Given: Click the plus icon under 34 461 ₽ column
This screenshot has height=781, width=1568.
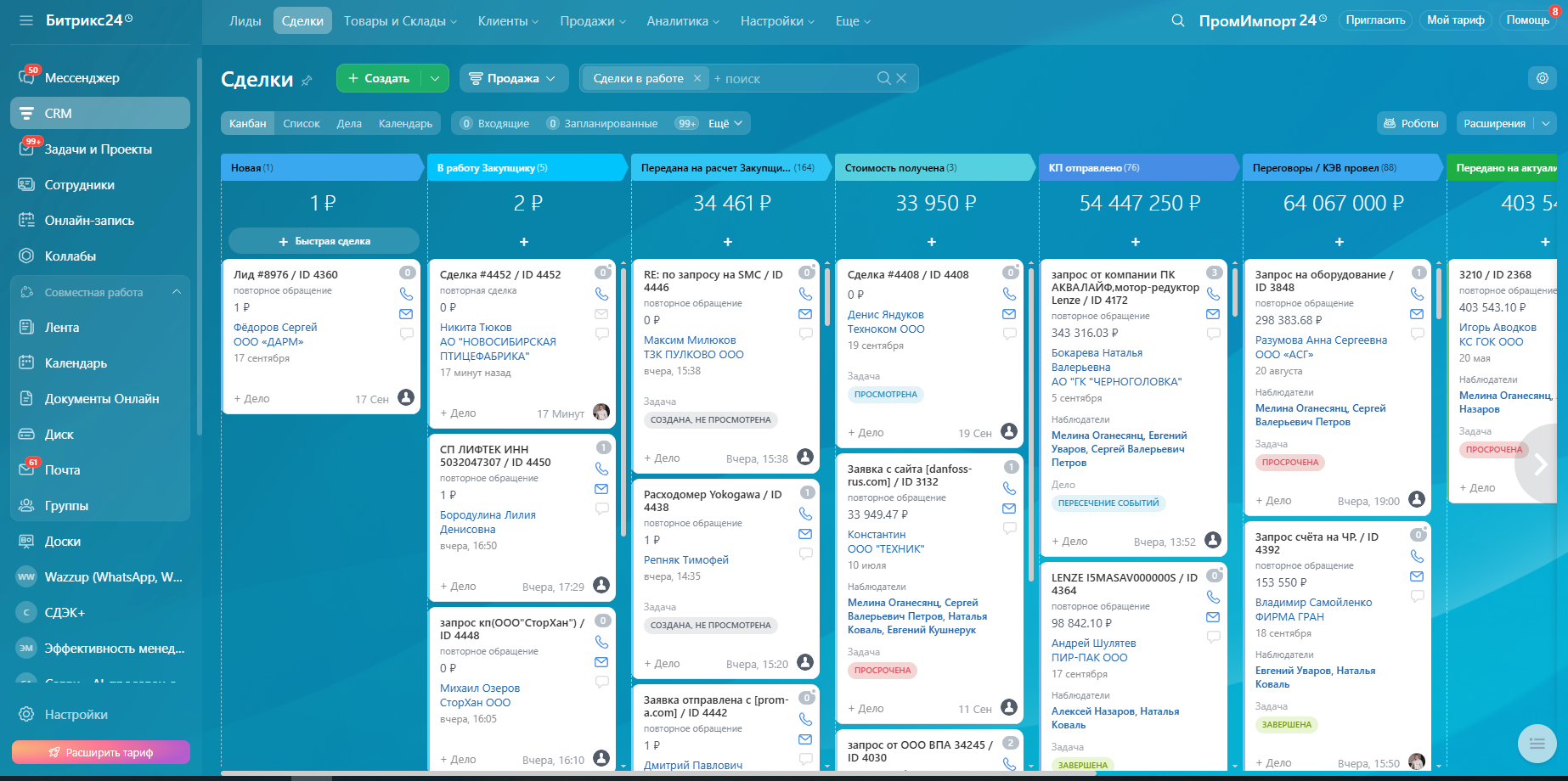Looking at the screenshot, I should click(728, 242).
